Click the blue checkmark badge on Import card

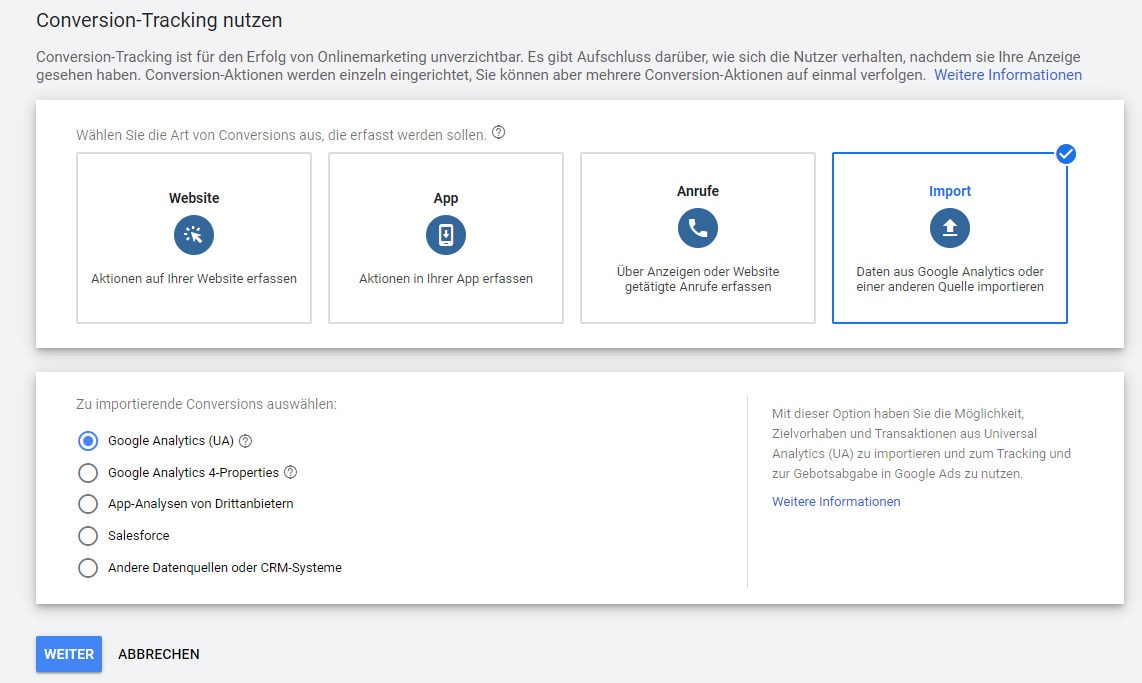[x=1066, y=154]
